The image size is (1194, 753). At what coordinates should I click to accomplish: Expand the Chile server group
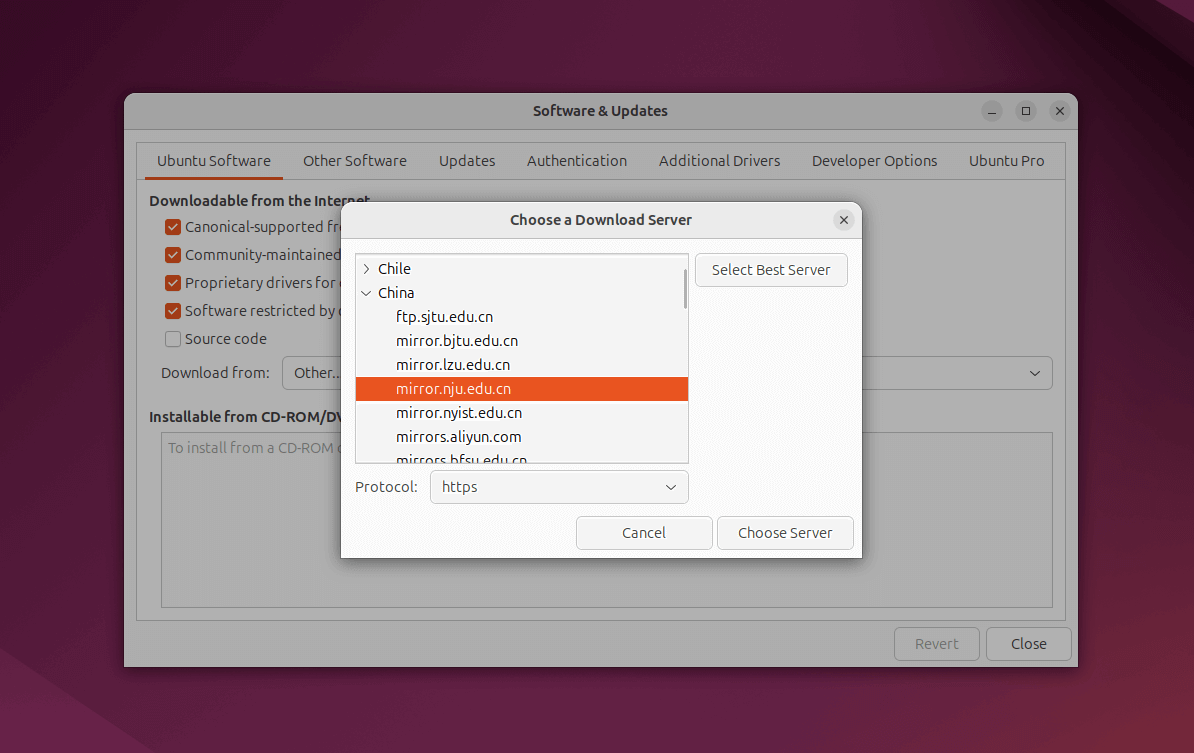point(366,269)
